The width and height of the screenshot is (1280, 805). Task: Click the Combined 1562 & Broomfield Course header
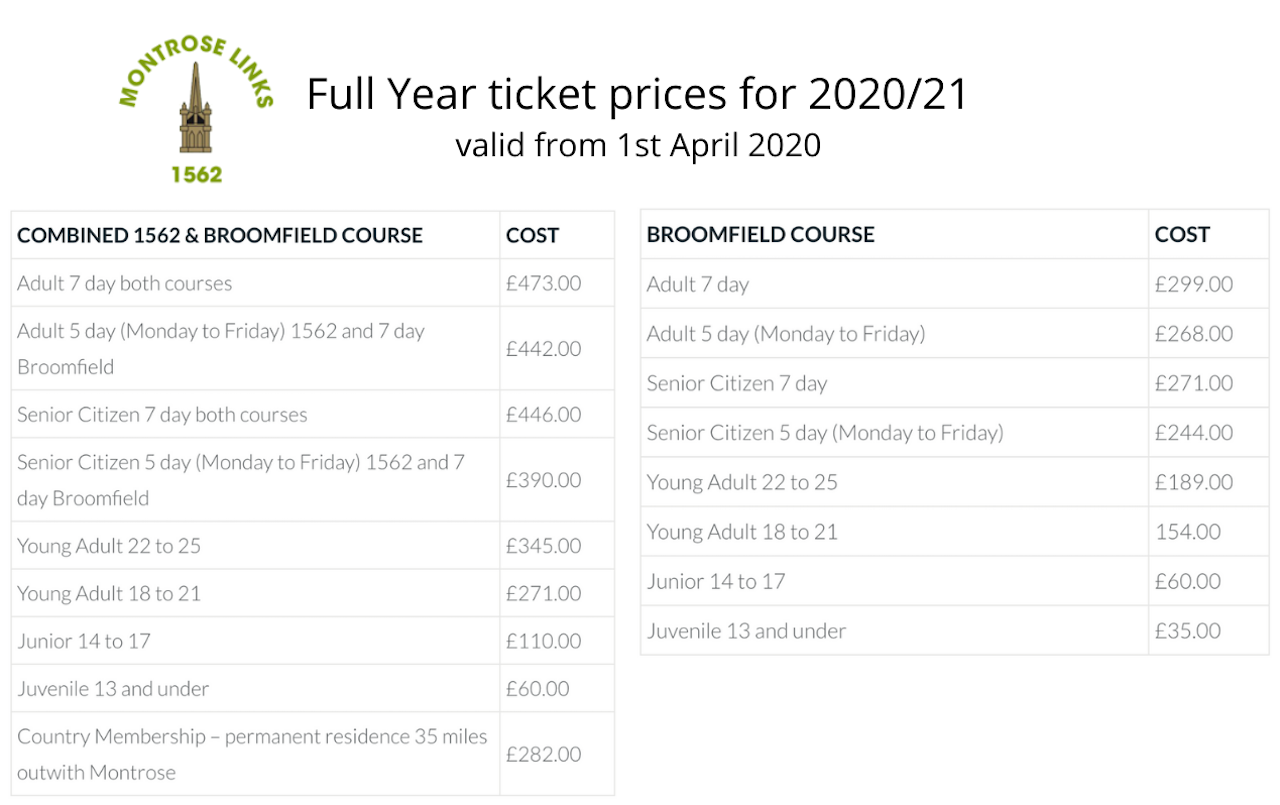point(220,236)
